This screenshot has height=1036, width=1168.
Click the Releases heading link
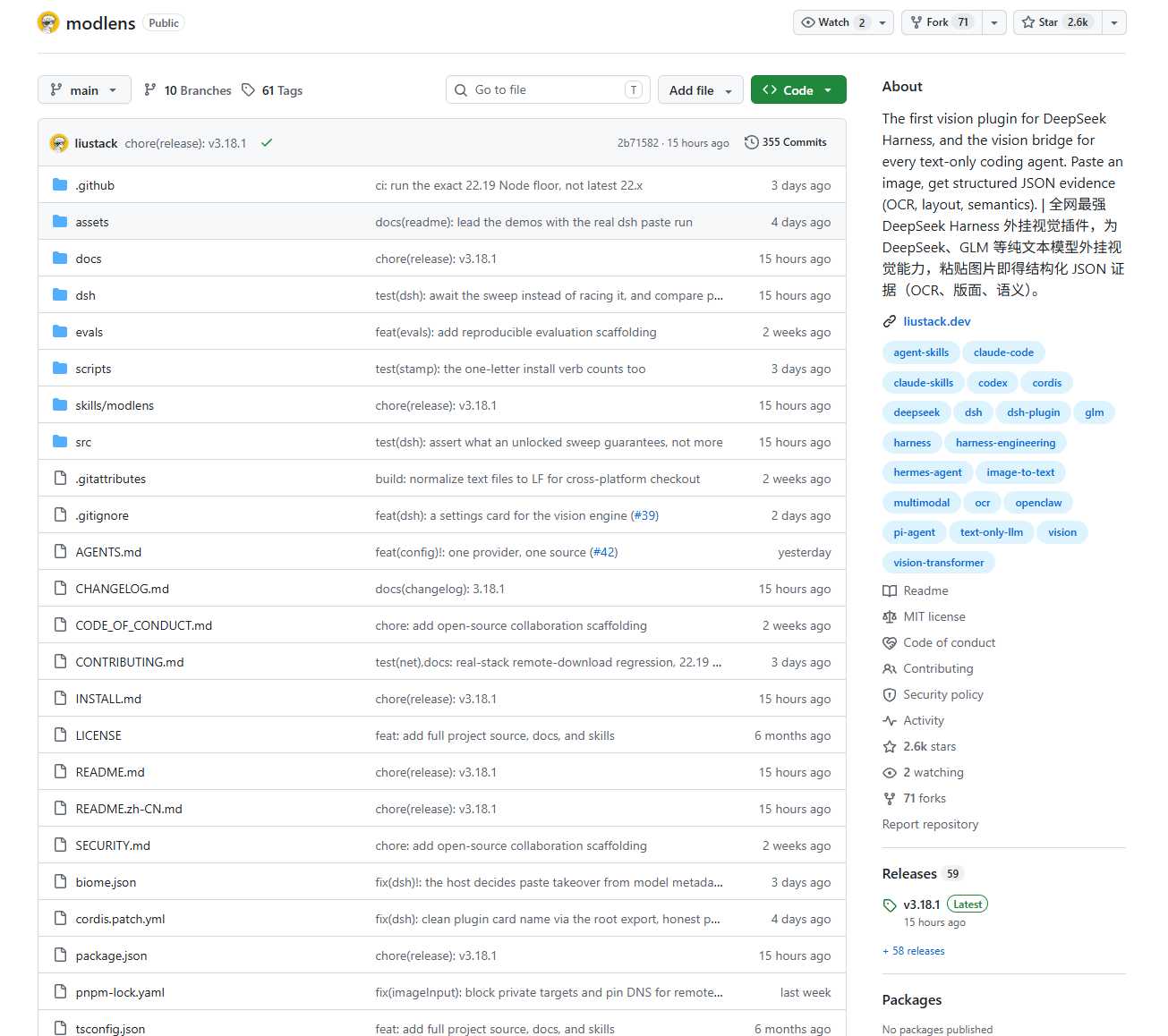tap(909, 874)
